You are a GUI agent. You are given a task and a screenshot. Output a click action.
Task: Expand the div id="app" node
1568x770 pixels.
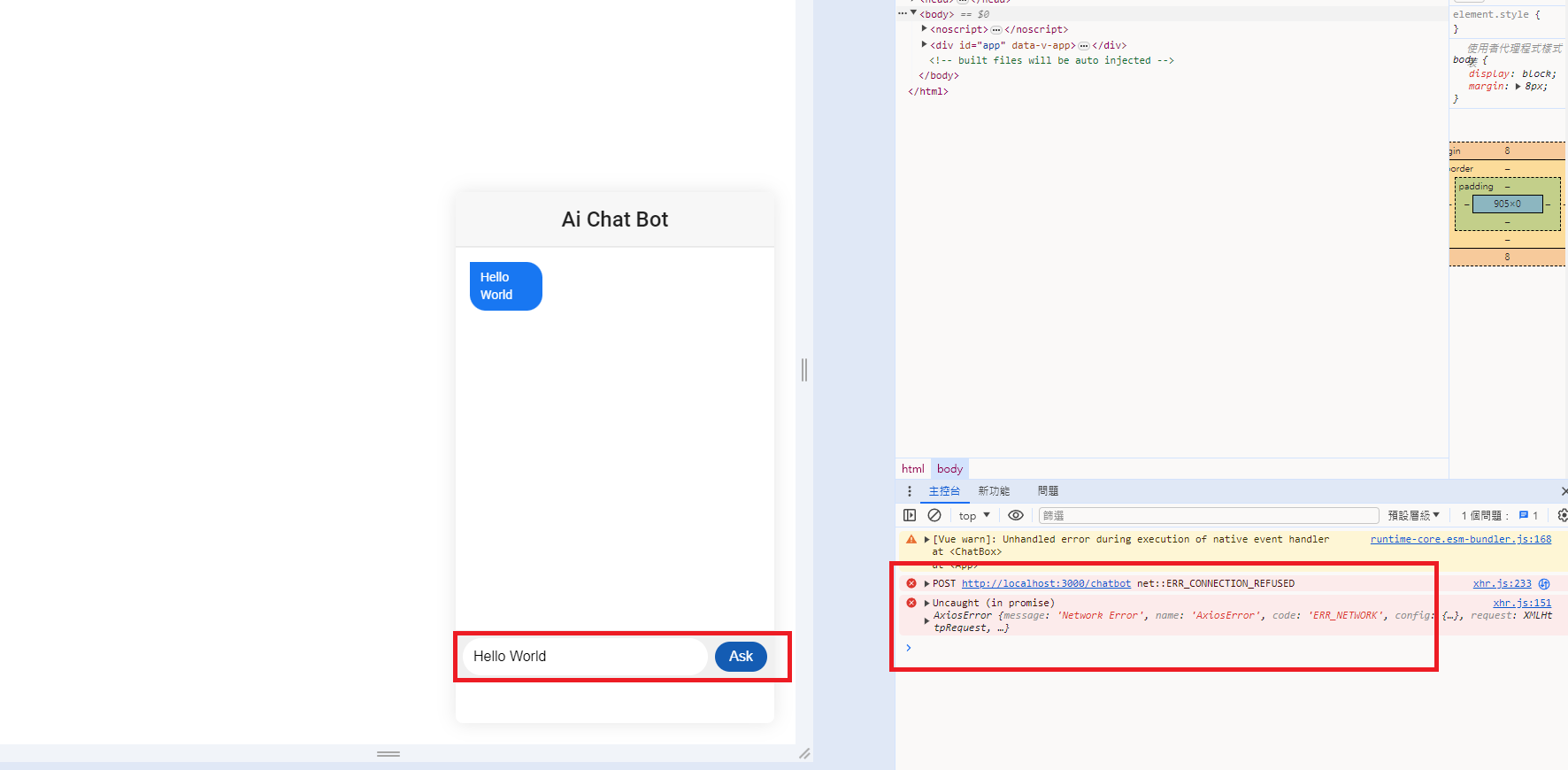pos(925,44)
